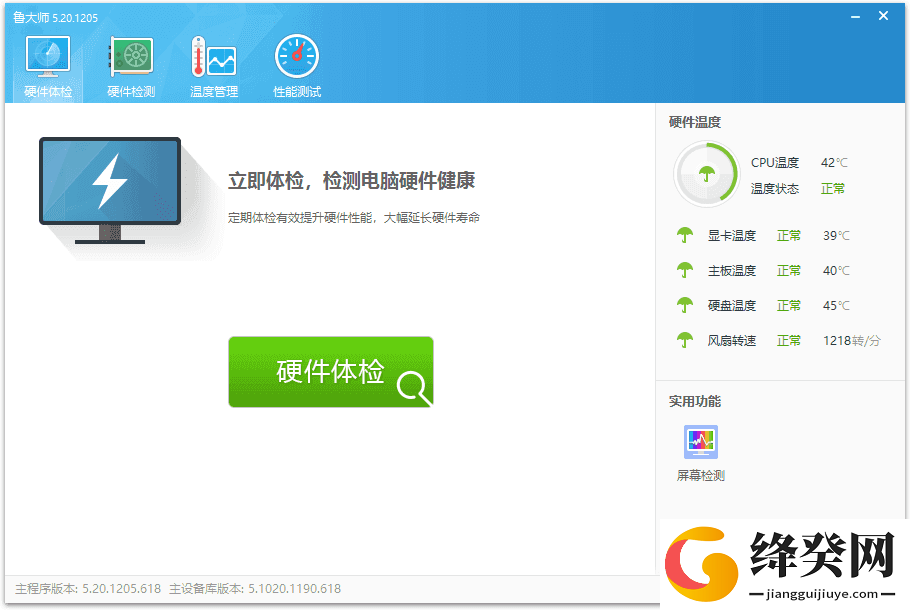Click the 温度状态 label
This screenshot has width=910, height=610.
pyautogui.click(x=775, y=189)
